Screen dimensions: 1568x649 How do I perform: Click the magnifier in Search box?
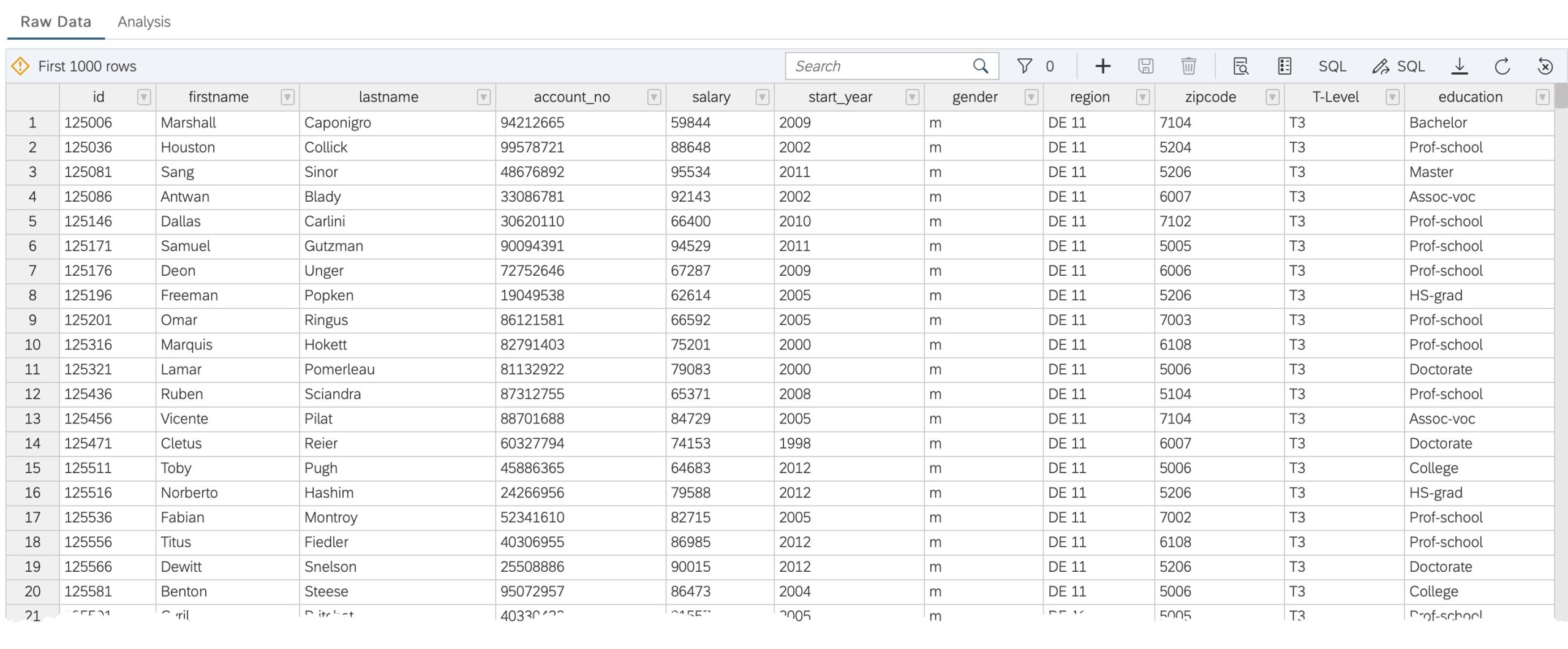[x=981, y=66]
